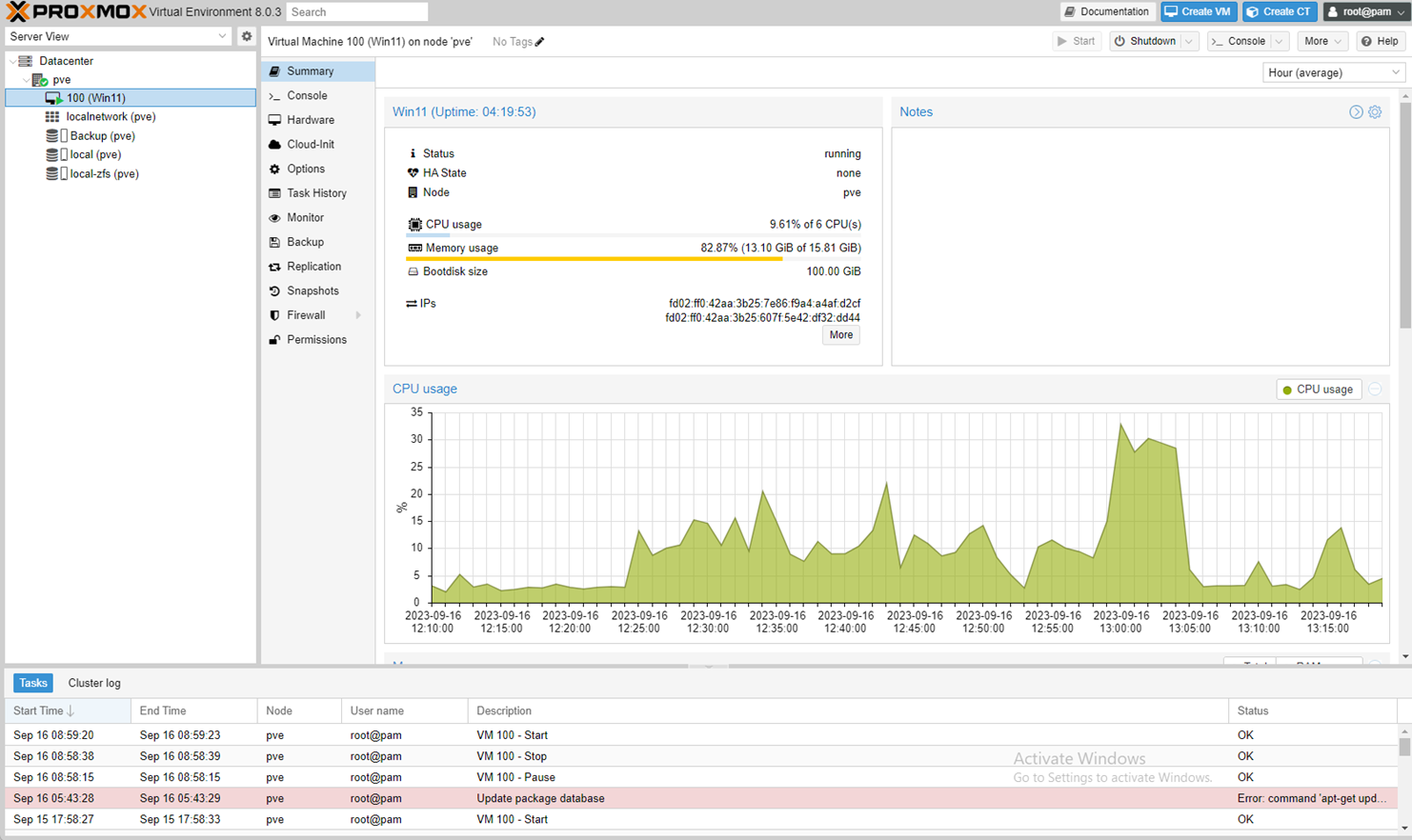Open the Hardware menu item

coord(311,120)
